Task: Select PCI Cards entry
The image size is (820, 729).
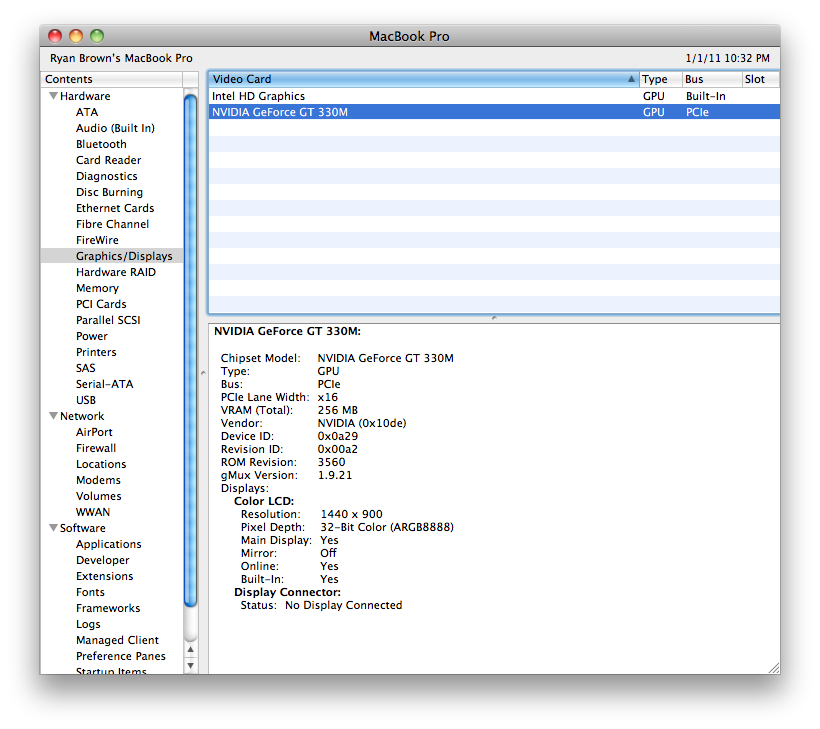Action: click(x=101, y=304)
